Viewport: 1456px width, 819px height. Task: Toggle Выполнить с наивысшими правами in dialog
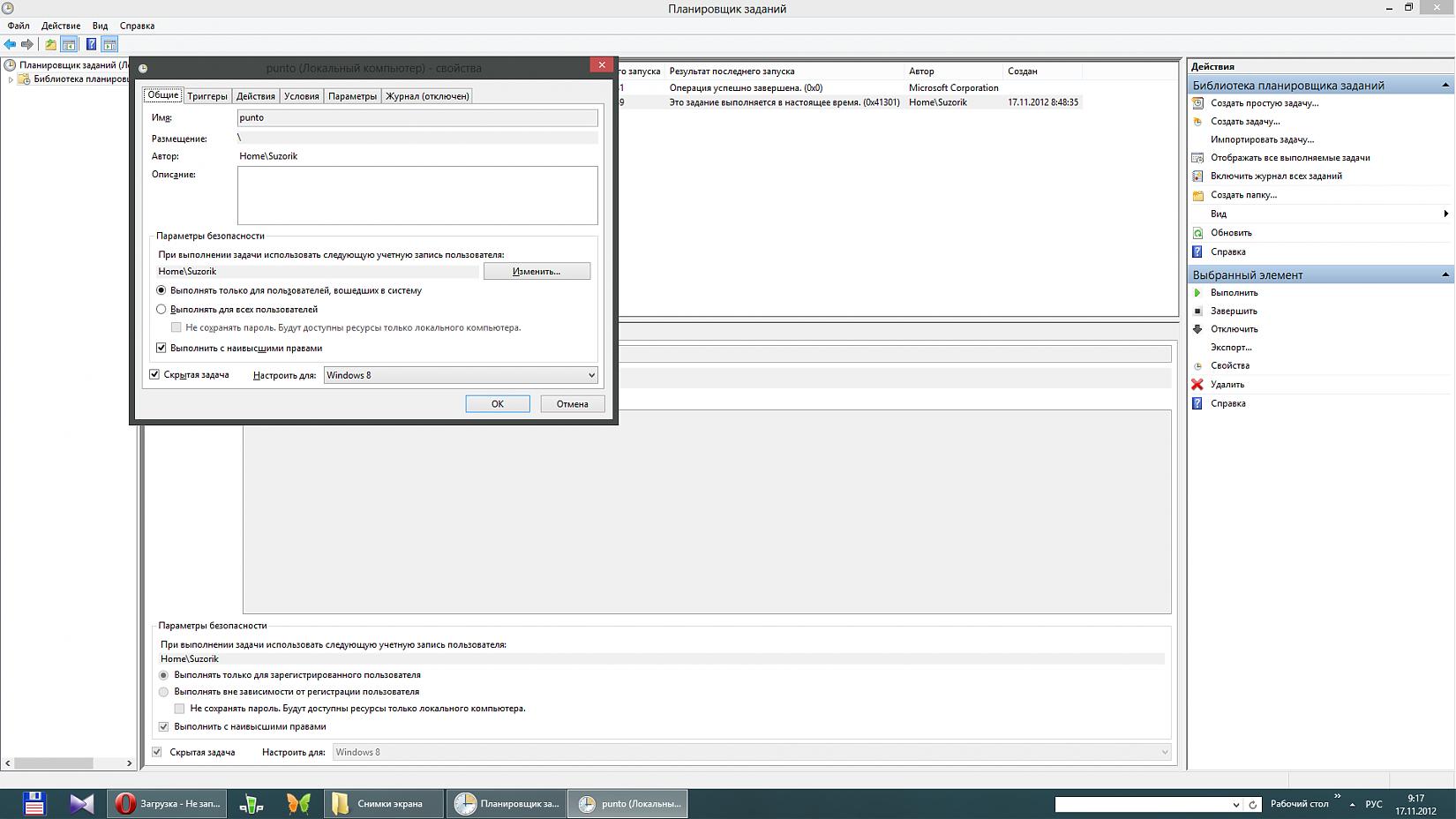click(x=161, y=348)
